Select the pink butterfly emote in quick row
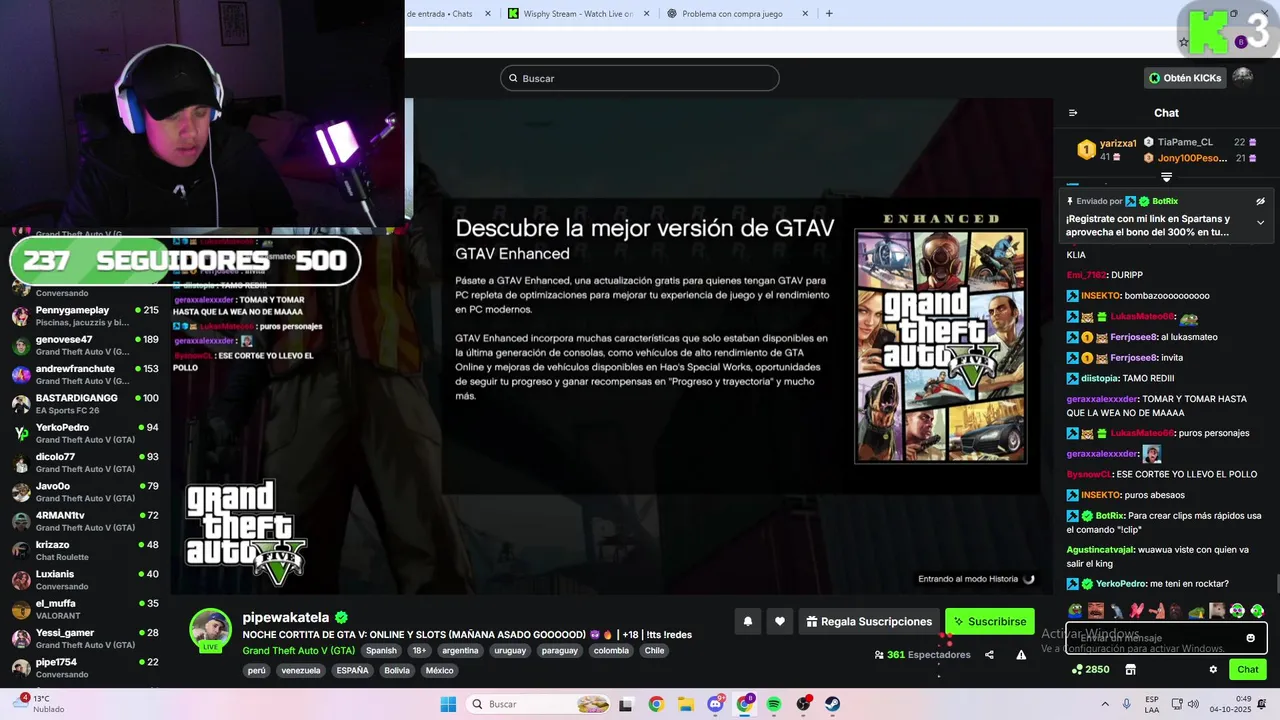This screenshot has height=720, width=1280. tap(1136, 610)
